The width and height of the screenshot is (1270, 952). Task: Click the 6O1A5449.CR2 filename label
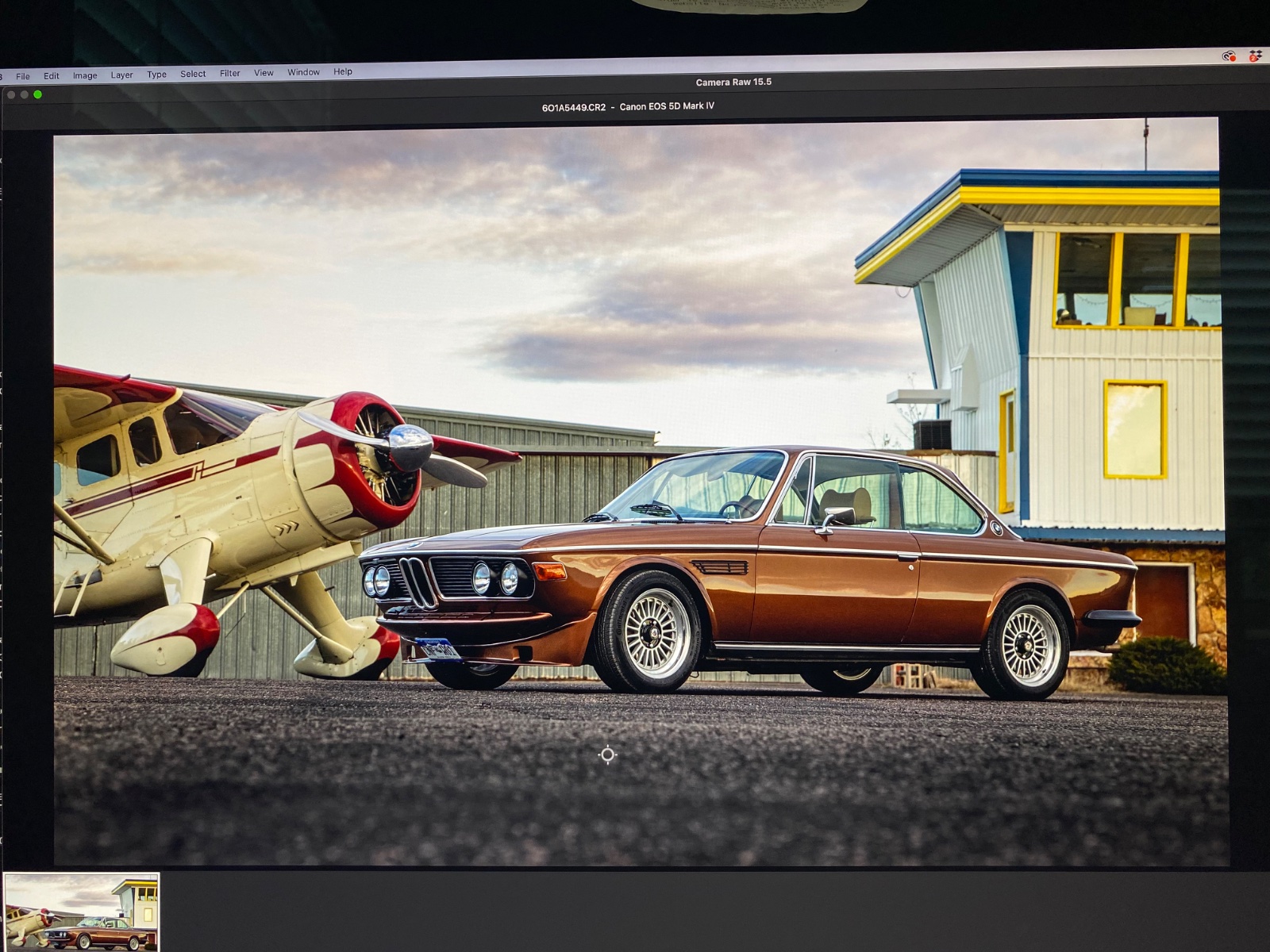[x=573, y=107]
